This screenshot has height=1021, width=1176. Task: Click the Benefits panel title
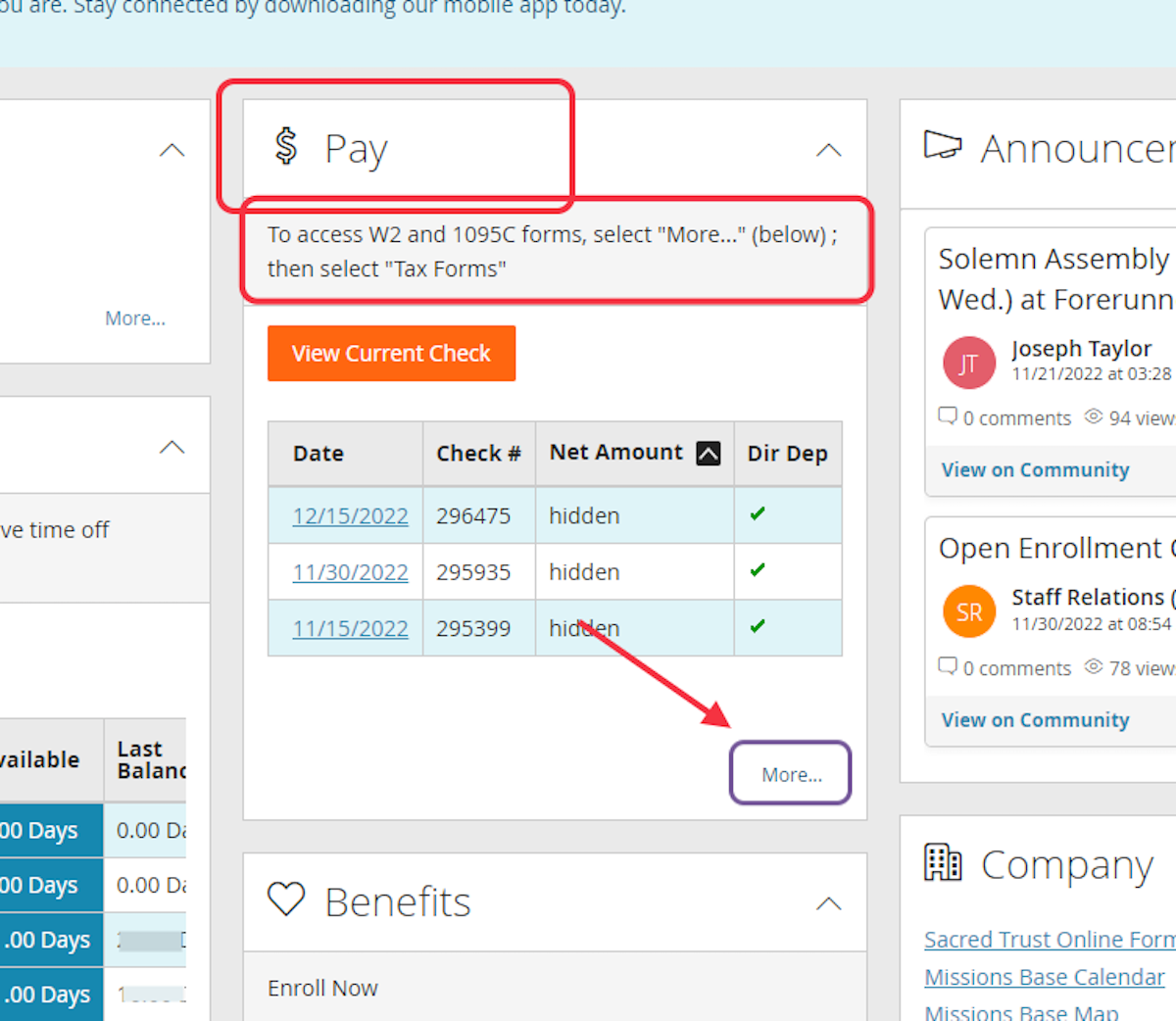tap(397, 901)
